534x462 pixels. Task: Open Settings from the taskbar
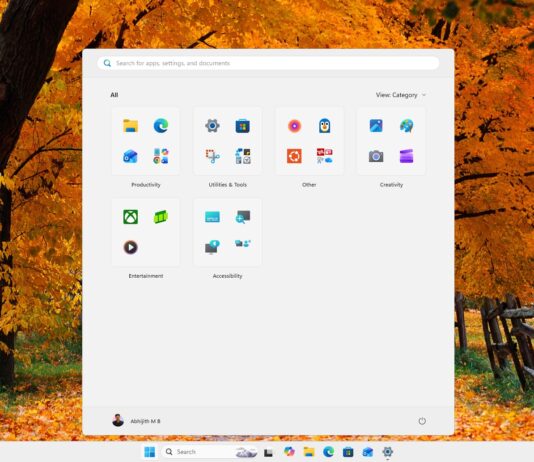[388, 452]
